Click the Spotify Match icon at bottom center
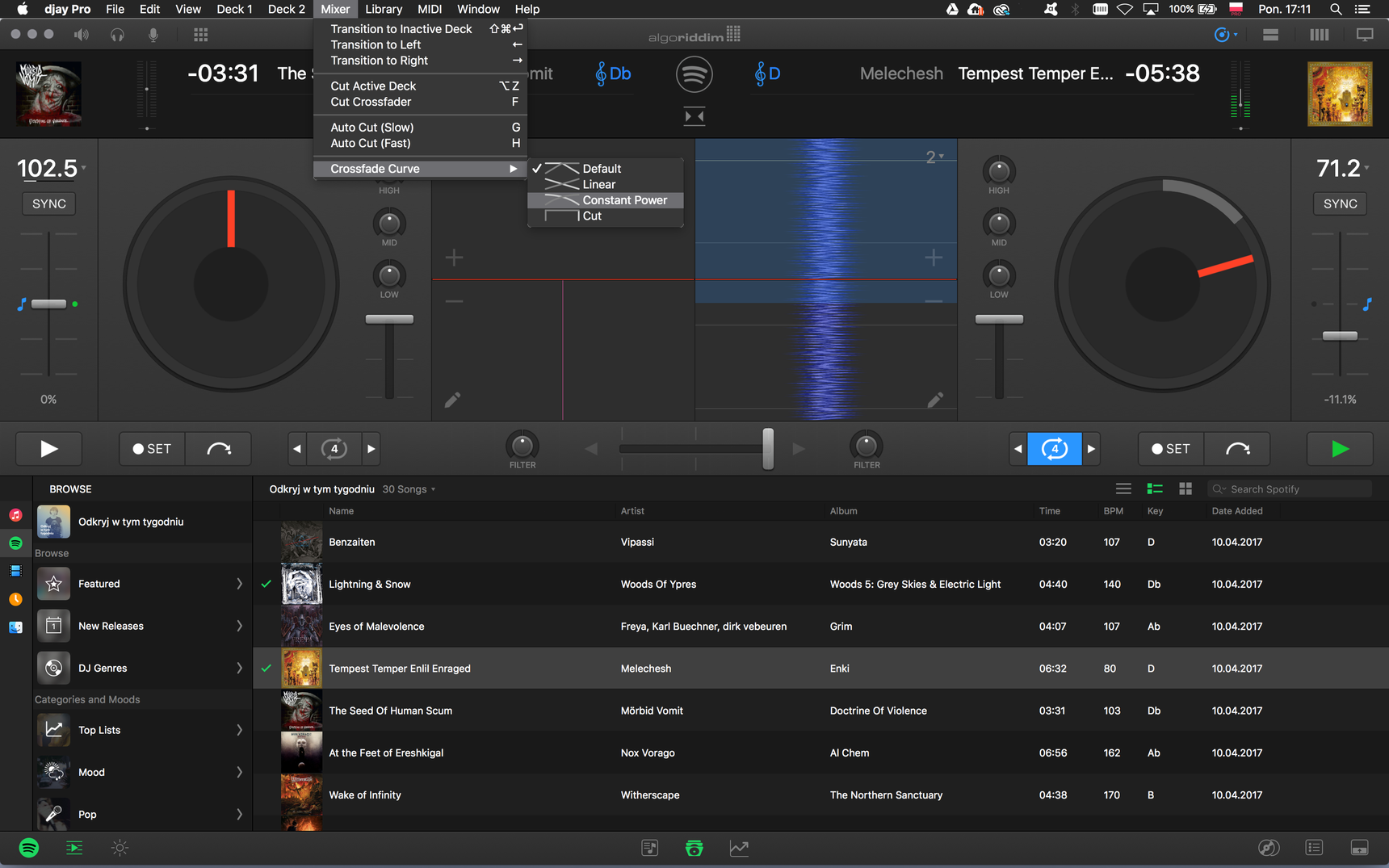Viewport: 1389px width, 868px height. (694, 848)
